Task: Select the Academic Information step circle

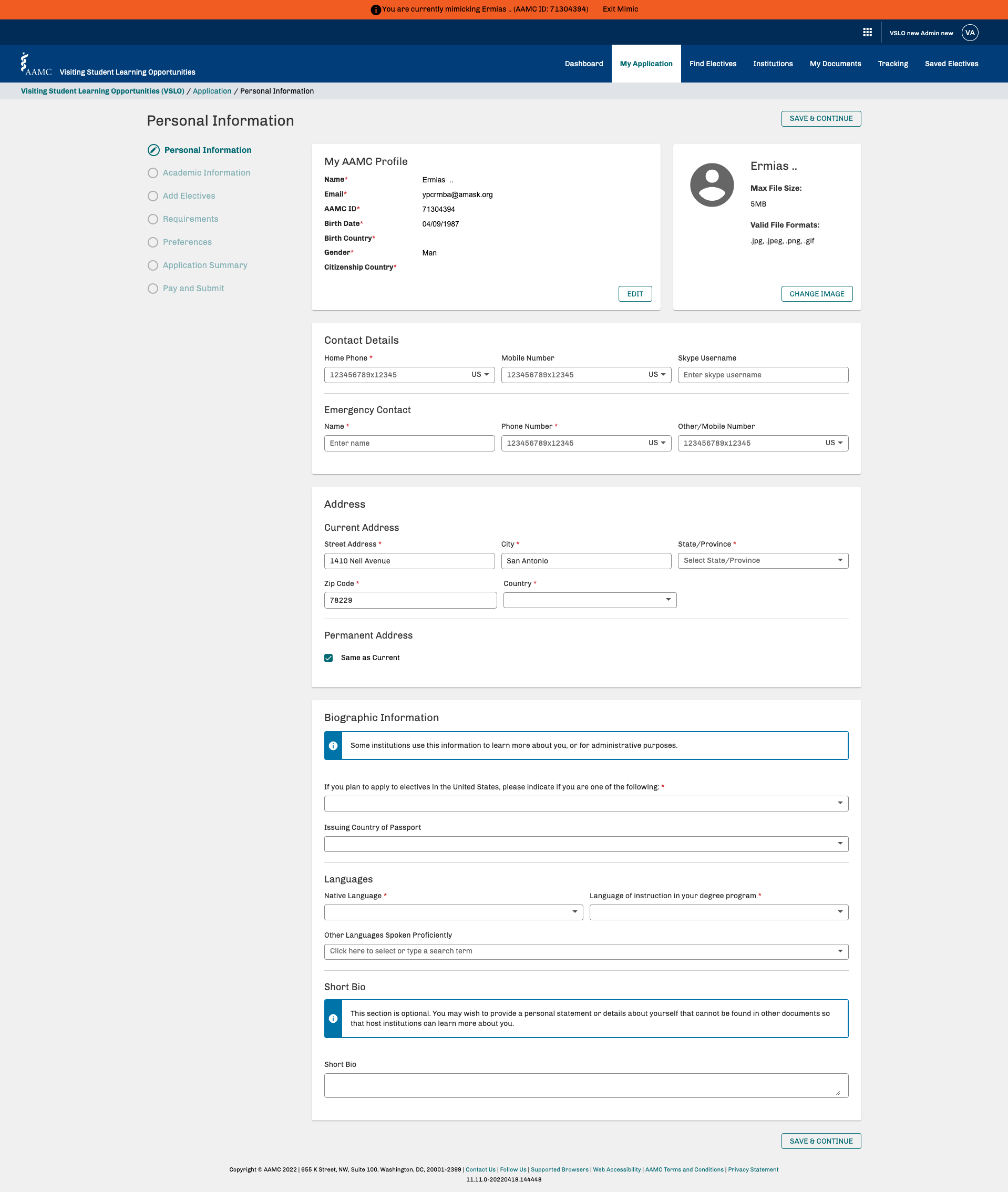Action: click(152, 173)
